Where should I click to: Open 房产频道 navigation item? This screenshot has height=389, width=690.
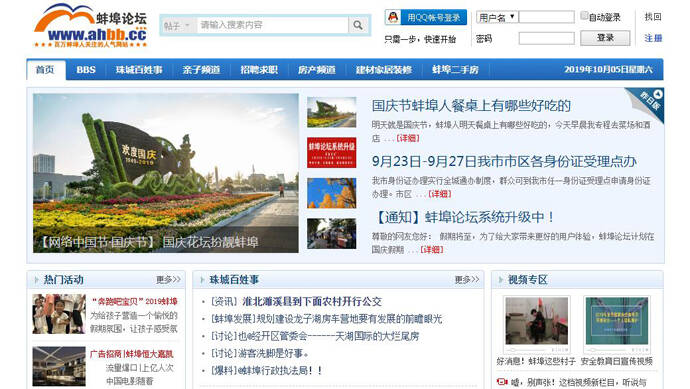pos(316,70)
